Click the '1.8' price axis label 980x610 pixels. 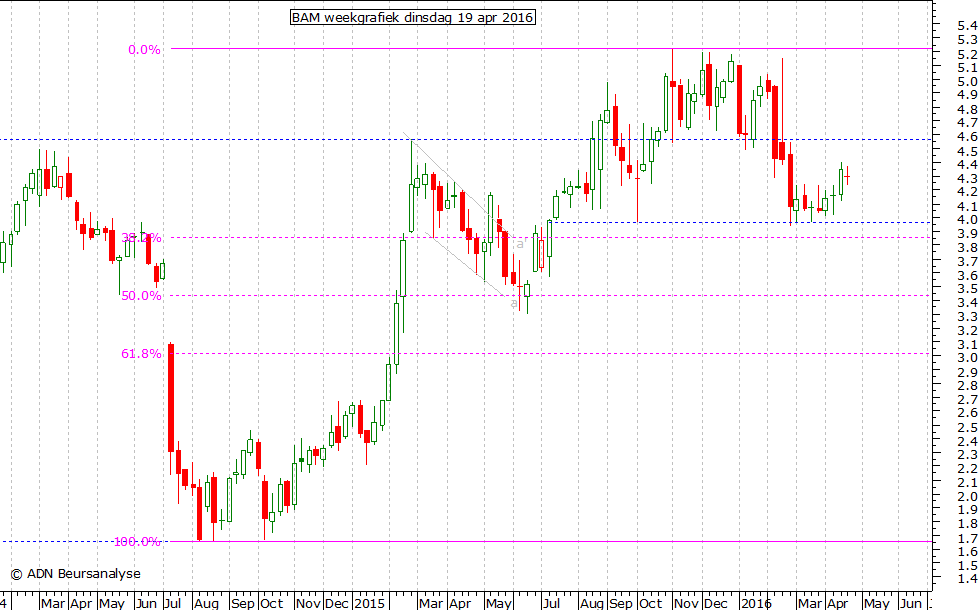[967, 524]
